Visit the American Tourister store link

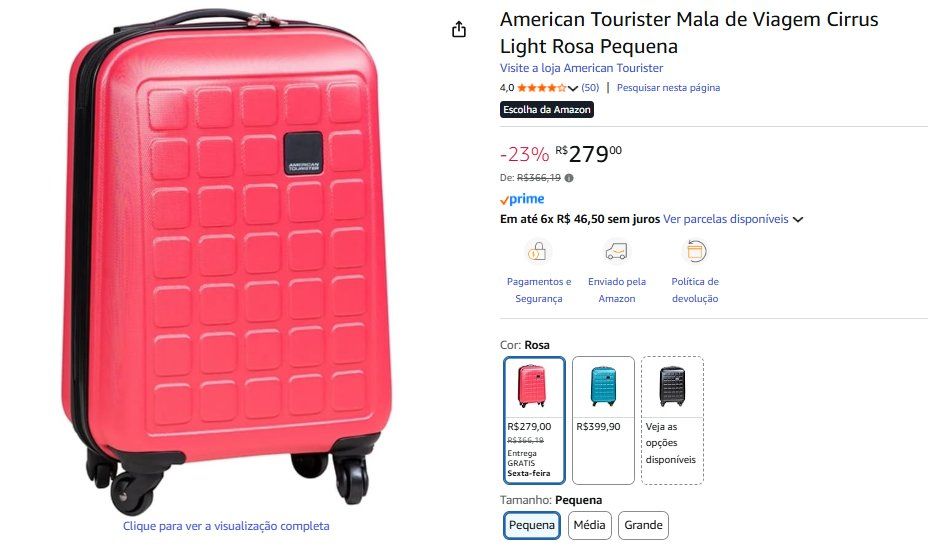tap(581, 68)
